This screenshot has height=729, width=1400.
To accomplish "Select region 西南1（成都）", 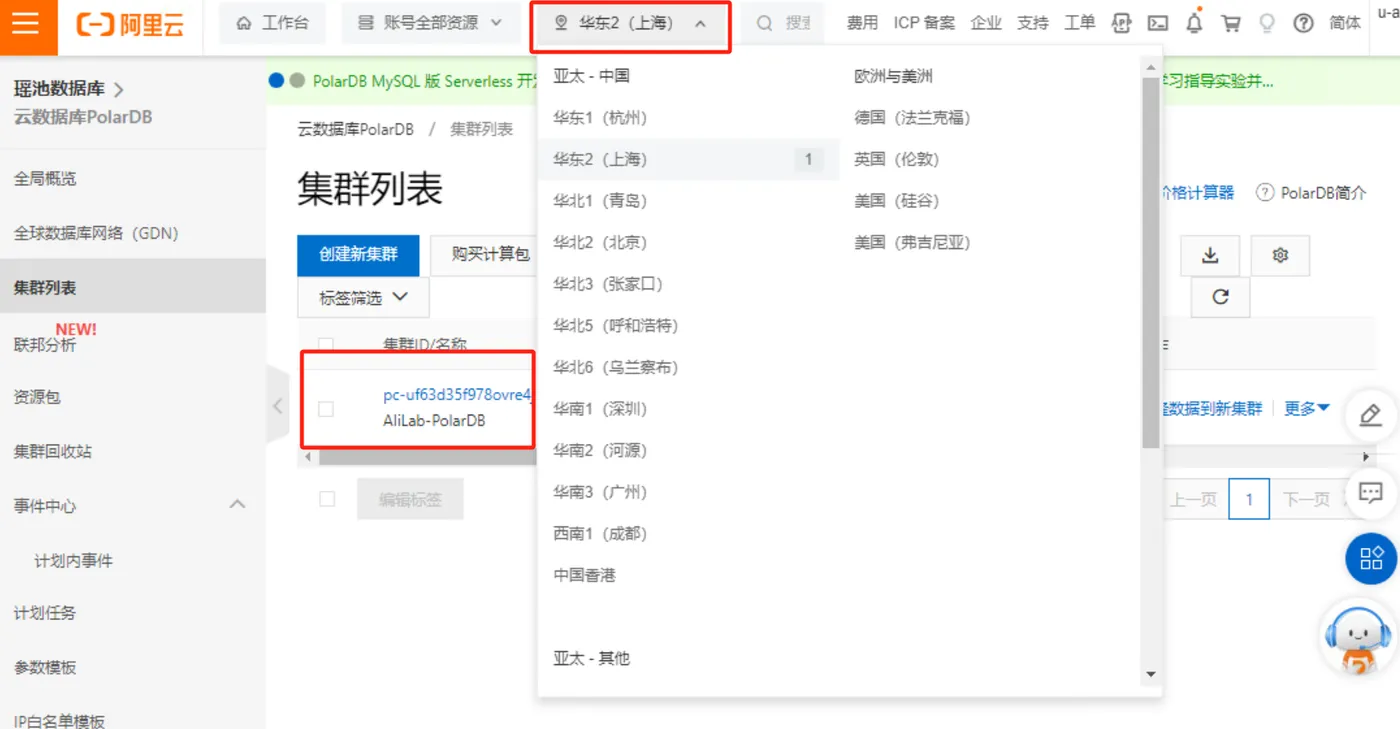I will pos(600,534).
